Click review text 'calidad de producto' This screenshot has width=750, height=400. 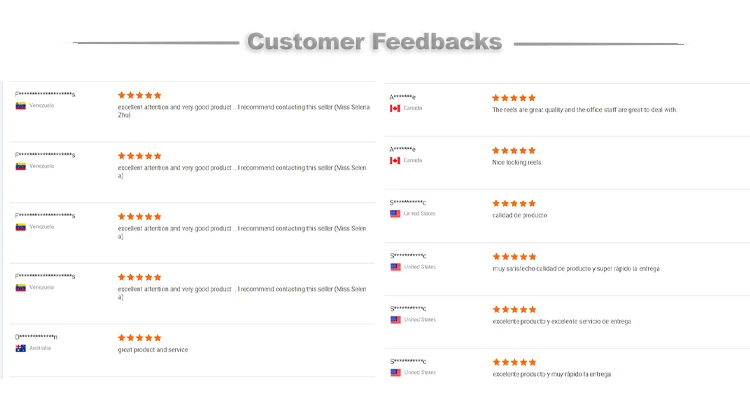point(519,216)
